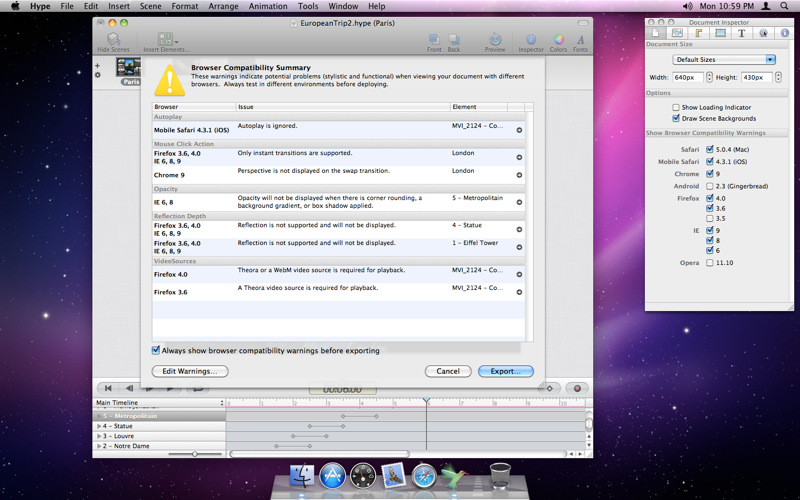Click the timeline zoom slider
The image size is (800, 500).
click(195, 454)
